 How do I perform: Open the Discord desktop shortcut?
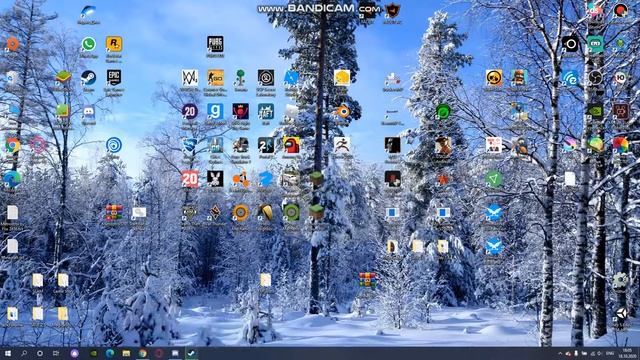(89, 111)
